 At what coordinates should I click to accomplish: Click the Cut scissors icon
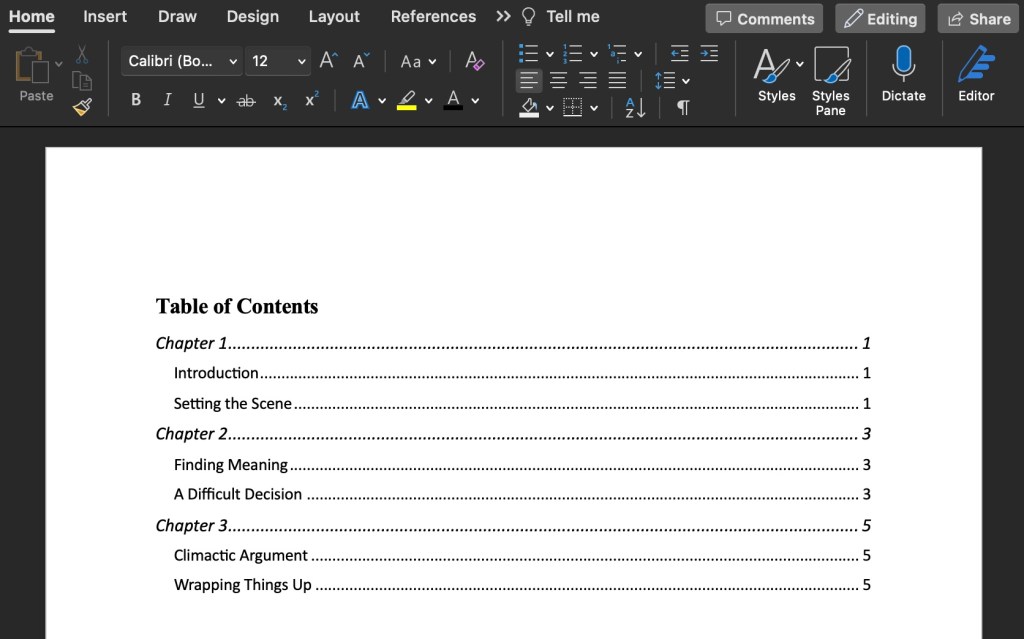(x=82, y=55)
